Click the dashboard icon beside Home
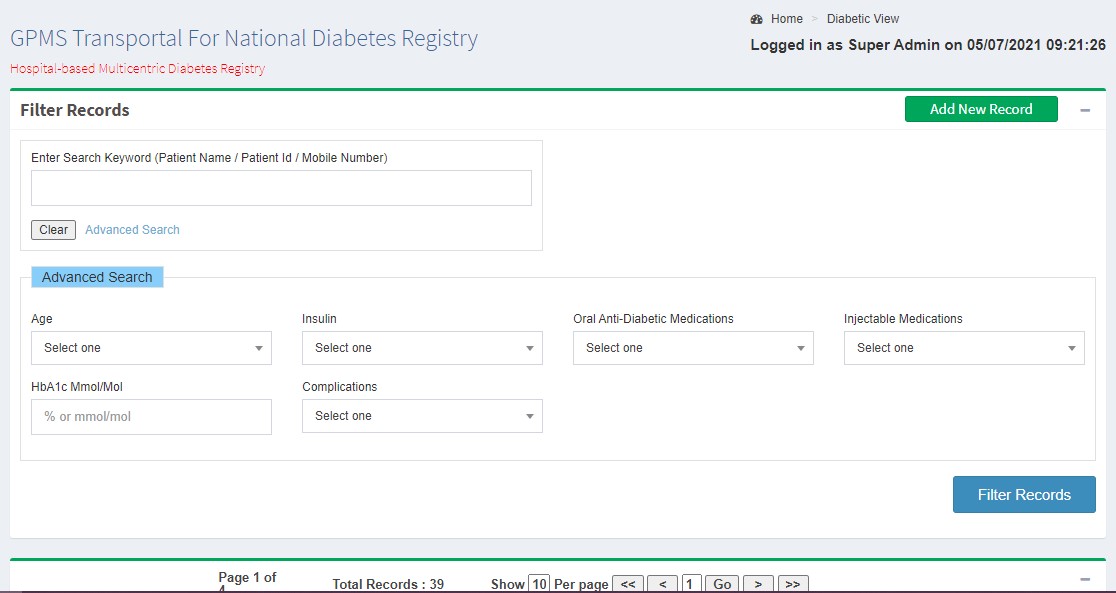 tap(756, 19)
